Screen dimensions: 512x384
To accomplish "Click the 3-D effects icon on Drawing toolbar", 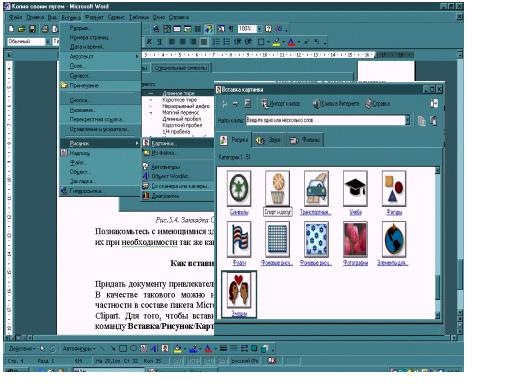I will pyautogui.click(x=264, y=349).
